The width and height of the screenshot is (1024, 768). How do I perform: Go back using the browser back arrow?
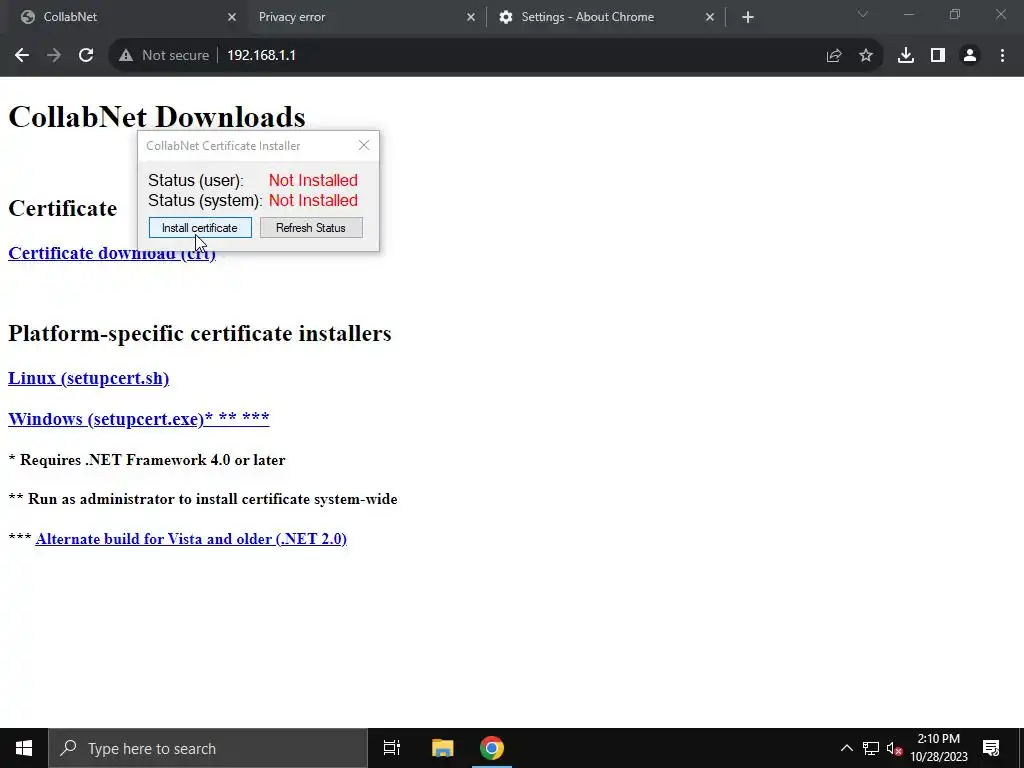[x=22, y=56]
